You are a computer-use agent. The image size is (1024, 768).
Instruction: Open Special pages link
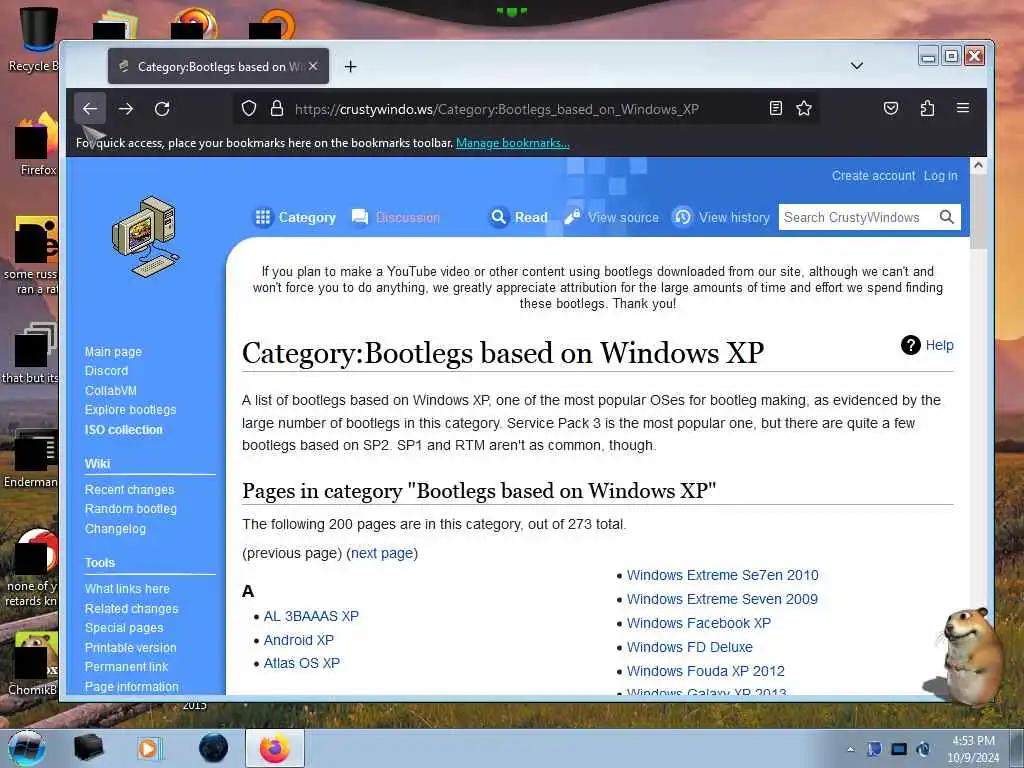point(124,628)
